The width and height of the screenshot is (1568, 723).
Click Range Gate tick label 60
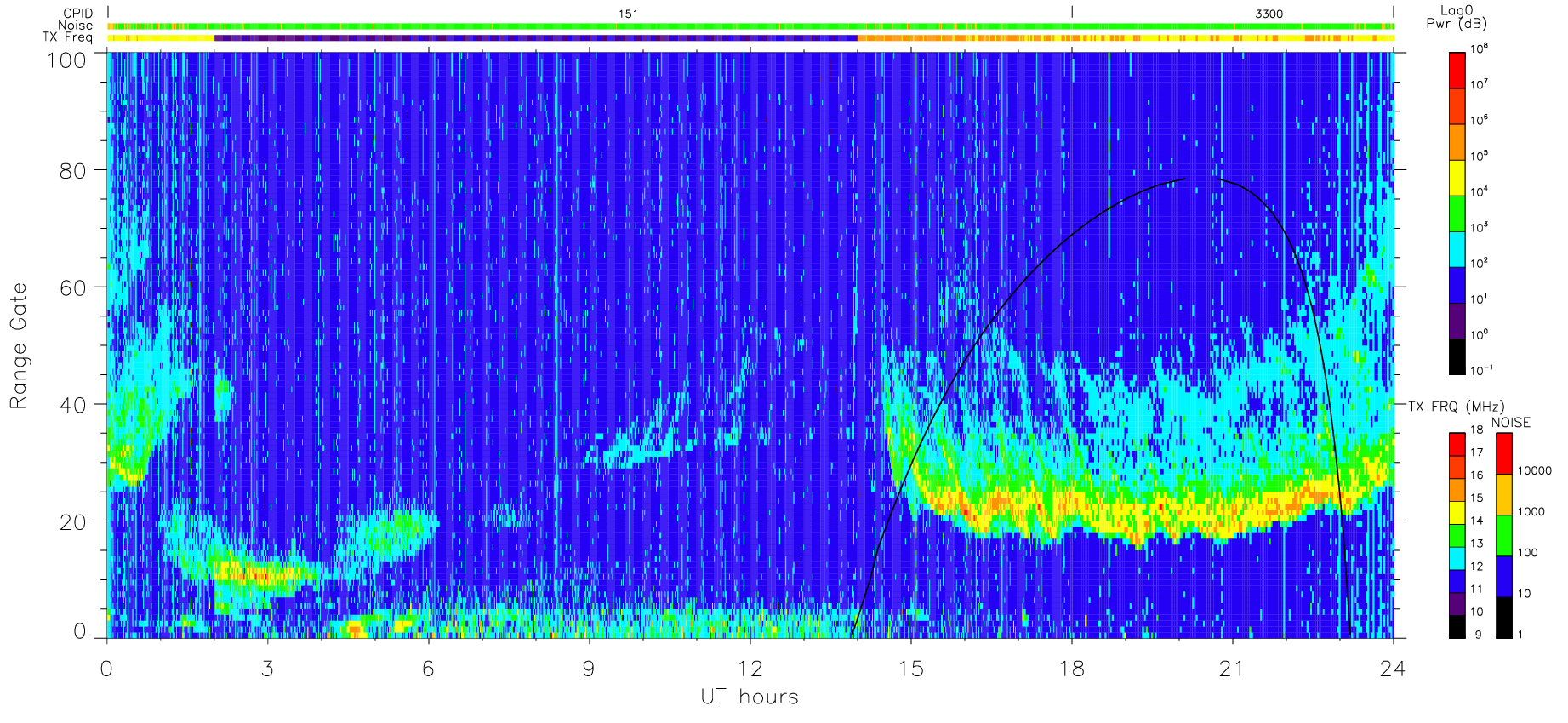click(x=72, y=287)
